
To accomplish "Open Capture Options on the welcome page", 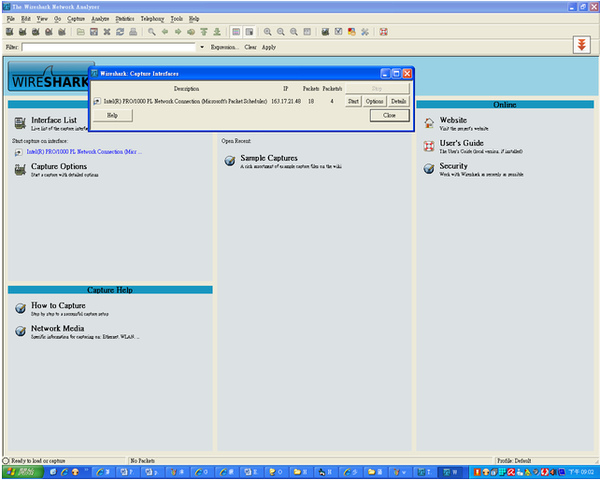I will (x=59, y=167).
